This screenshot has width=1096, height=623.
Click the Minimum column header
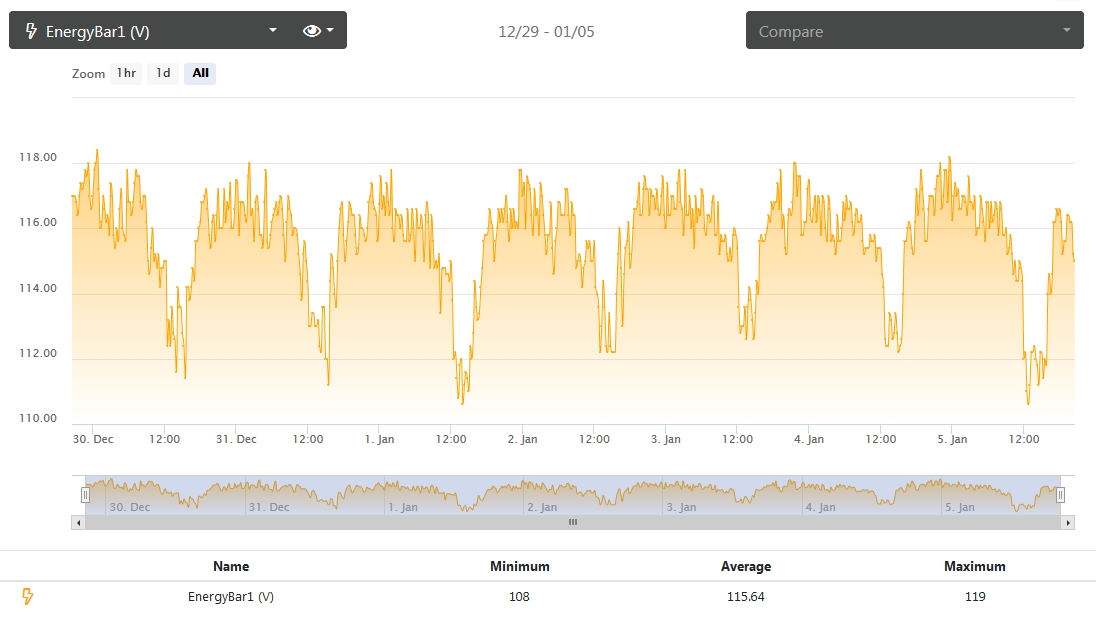point(519,566)
